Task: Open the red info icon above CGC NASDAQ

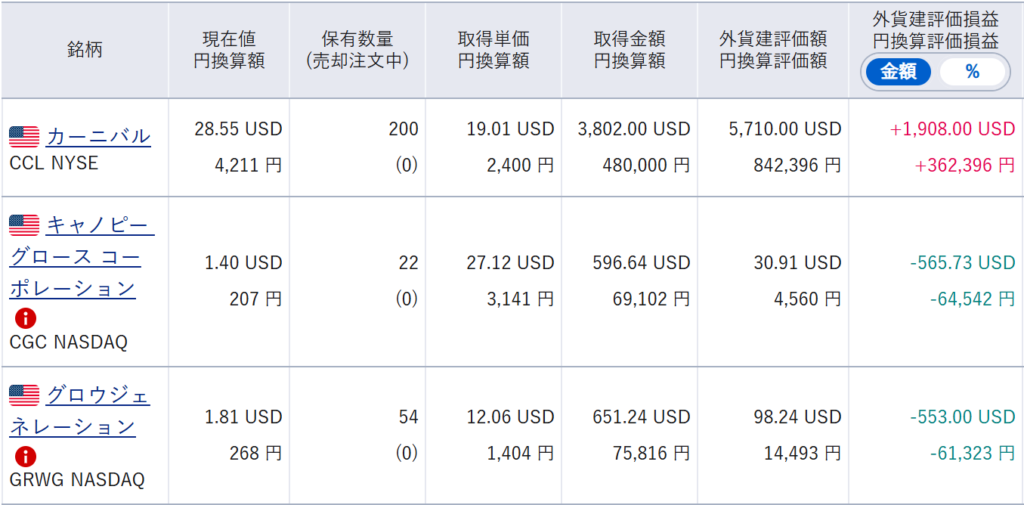Action: point(25,318)
